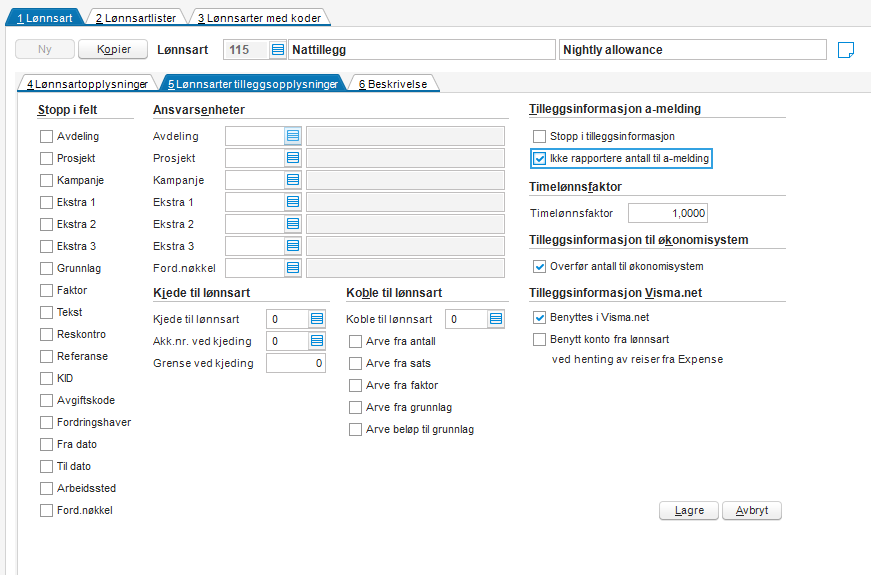Image resolution: width=871 pixels, height=575 pixels.
Task: Open Ekstra 1 lookup list under Ansvarsenheter
Action: pos(293,202)
